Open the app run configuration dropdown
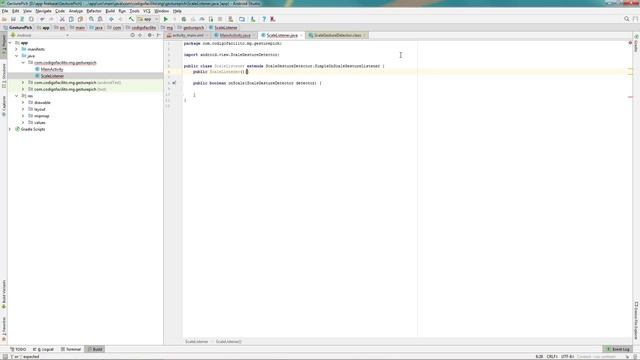Image resolution: width=640 pixels, height=360 pixels. [148, 19]
